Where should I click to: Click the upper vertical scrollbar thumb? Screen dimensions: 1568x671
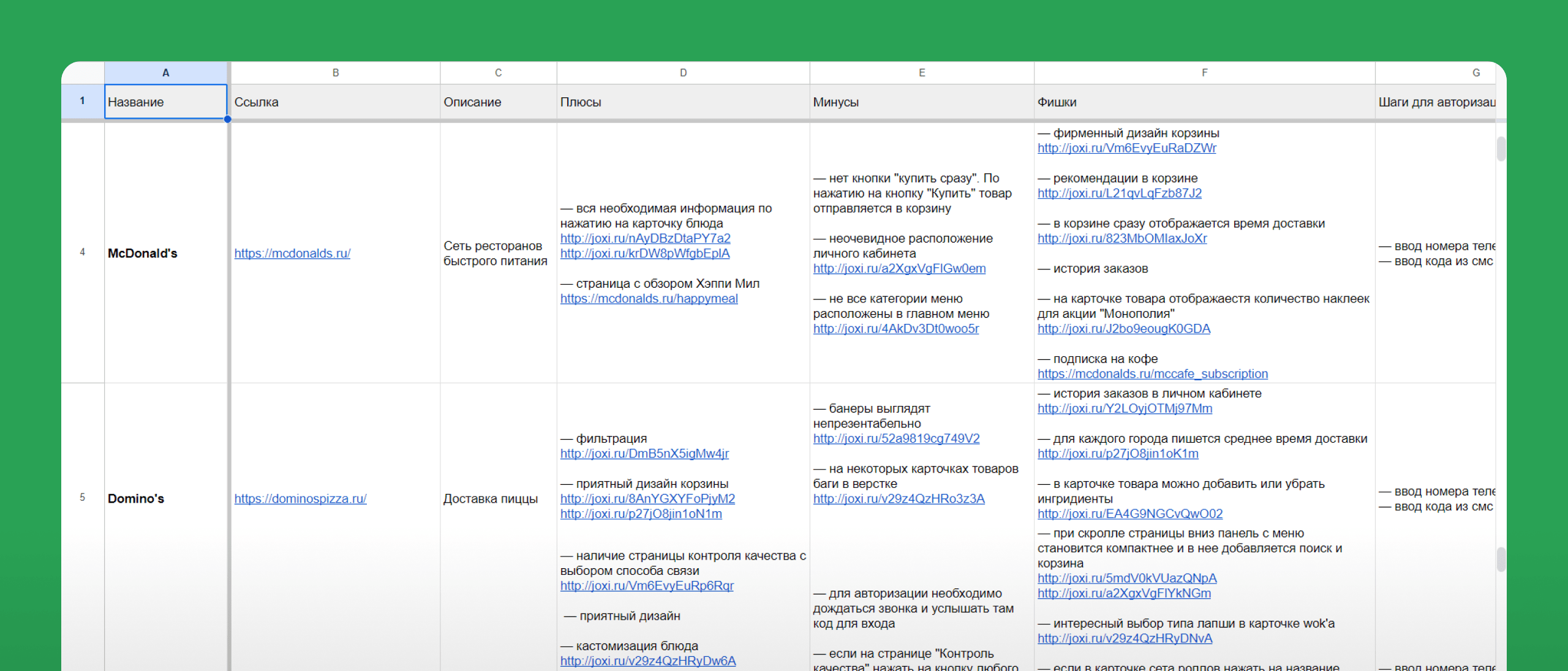click(x=1501, y=149)
